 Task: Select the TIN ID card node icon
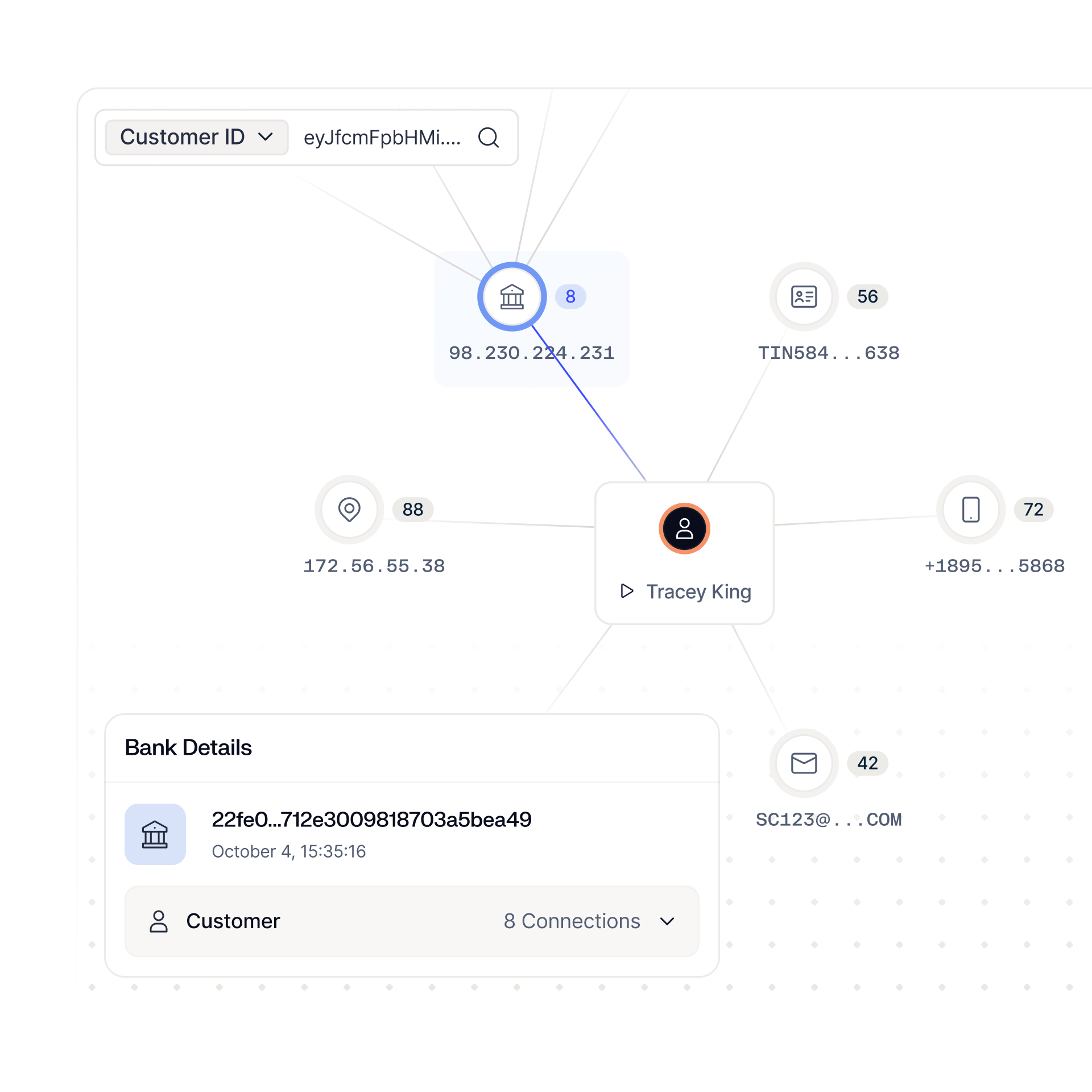click(804, 296)
